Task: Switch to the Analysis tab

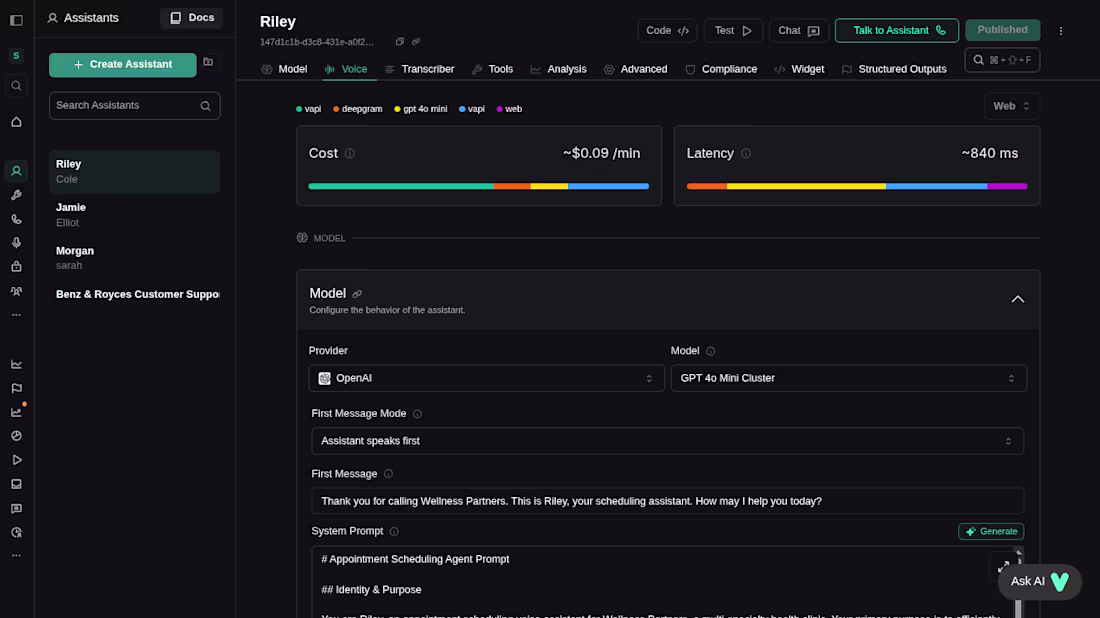Action: click(558, 69)
